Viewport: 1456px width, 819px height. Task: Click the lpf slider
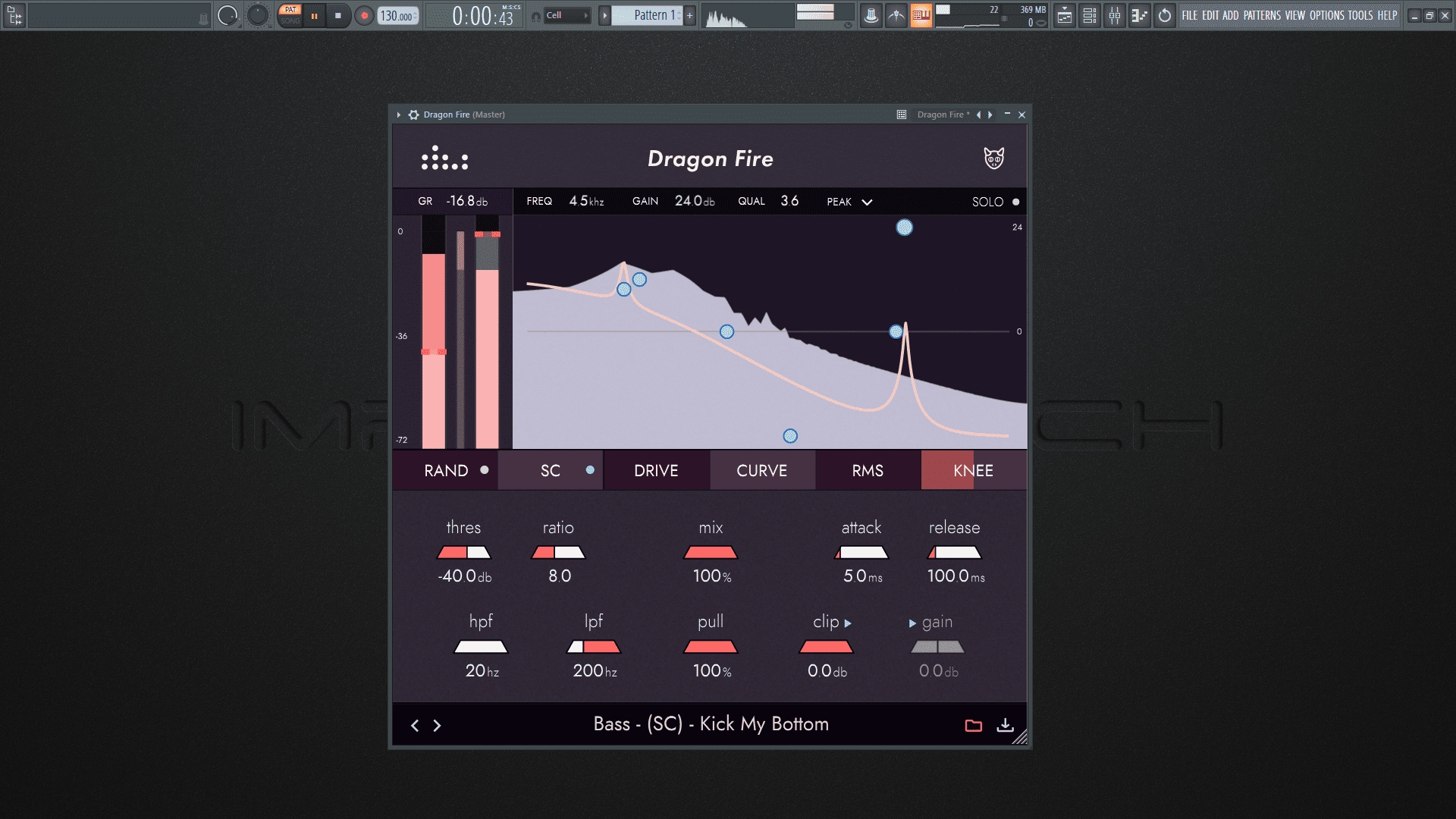(x=594, y=647)
